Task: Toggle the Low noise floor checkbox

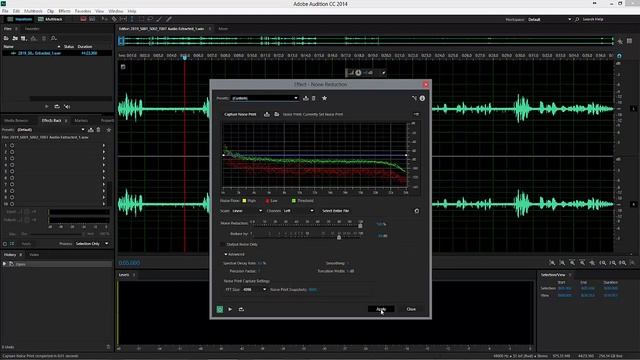Action: pos(267,200)
